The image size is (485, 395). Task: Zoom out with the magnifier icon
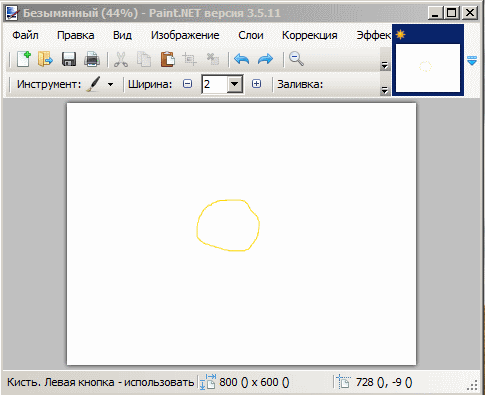(296, 59)
